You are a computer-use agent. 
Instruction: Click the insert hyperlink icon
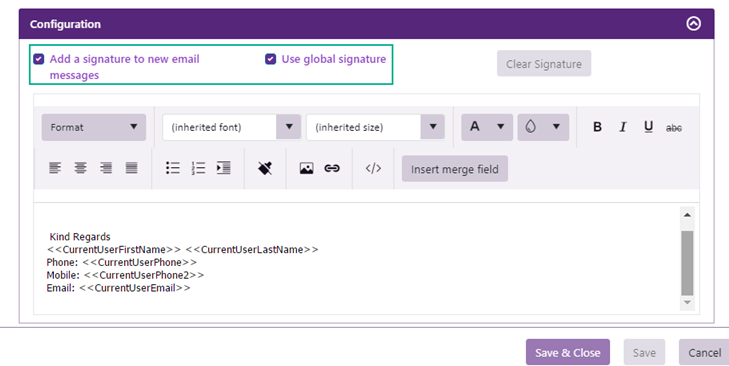pos(332,168)
